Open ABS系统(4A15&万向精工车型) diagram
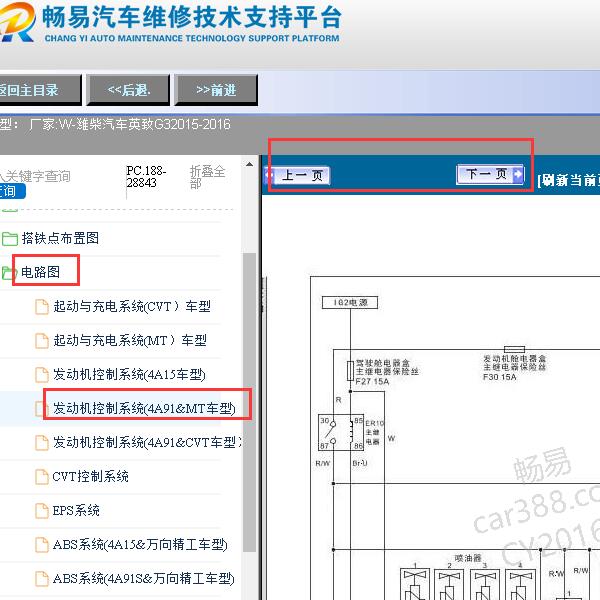Image resolution: width=600 pixels, height=600 pixels. (140, 545)
